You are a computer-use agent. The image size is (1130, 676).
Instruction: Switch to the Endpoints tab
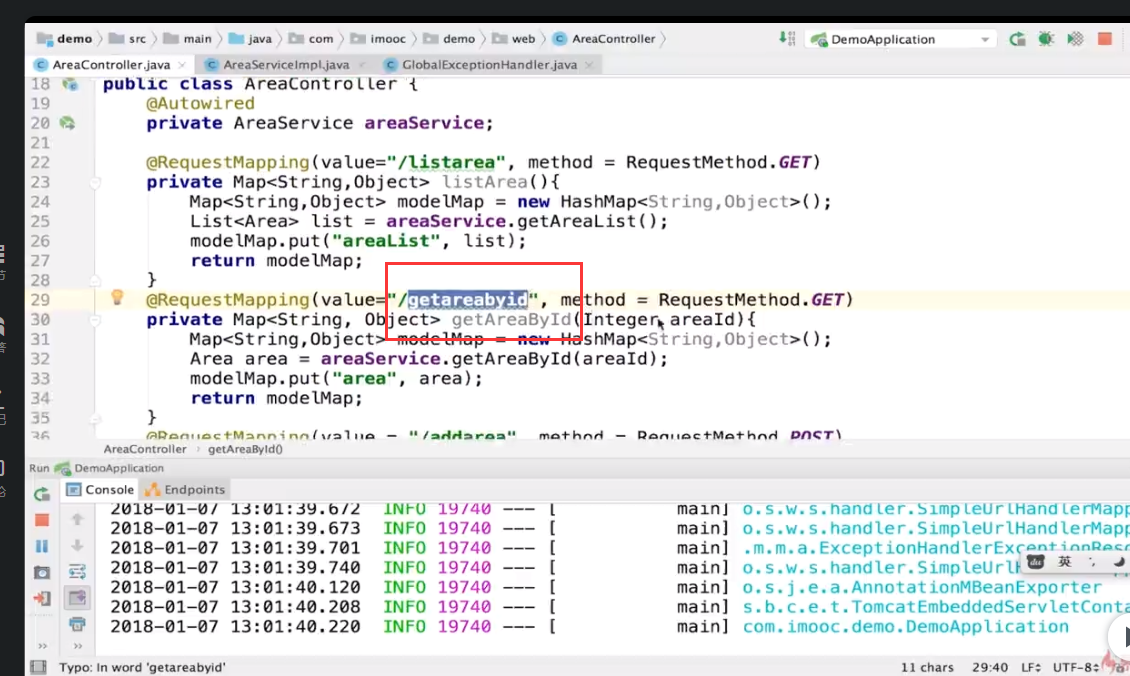coord(185,489)
